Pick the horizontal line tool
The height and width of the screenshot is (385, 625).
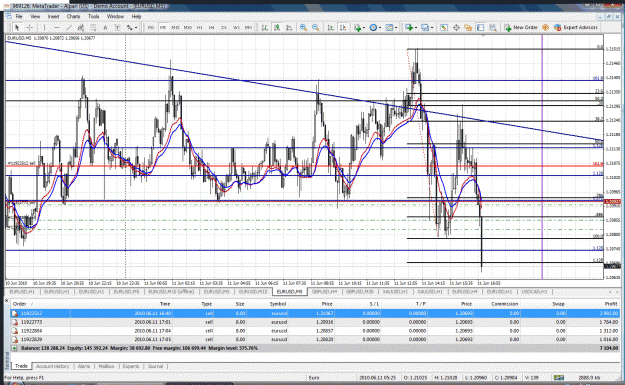(x=57, y=28)
